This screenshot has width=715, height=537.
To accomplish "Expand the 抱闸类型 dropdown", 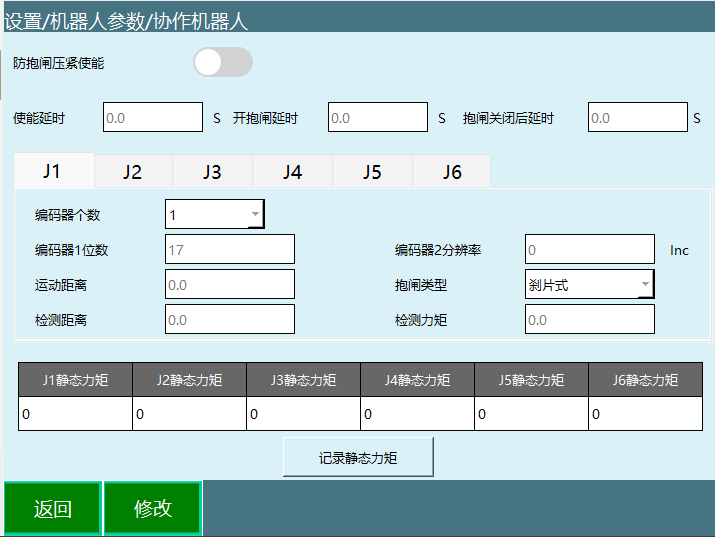I will pyautogui.click(x=589, y=285).
